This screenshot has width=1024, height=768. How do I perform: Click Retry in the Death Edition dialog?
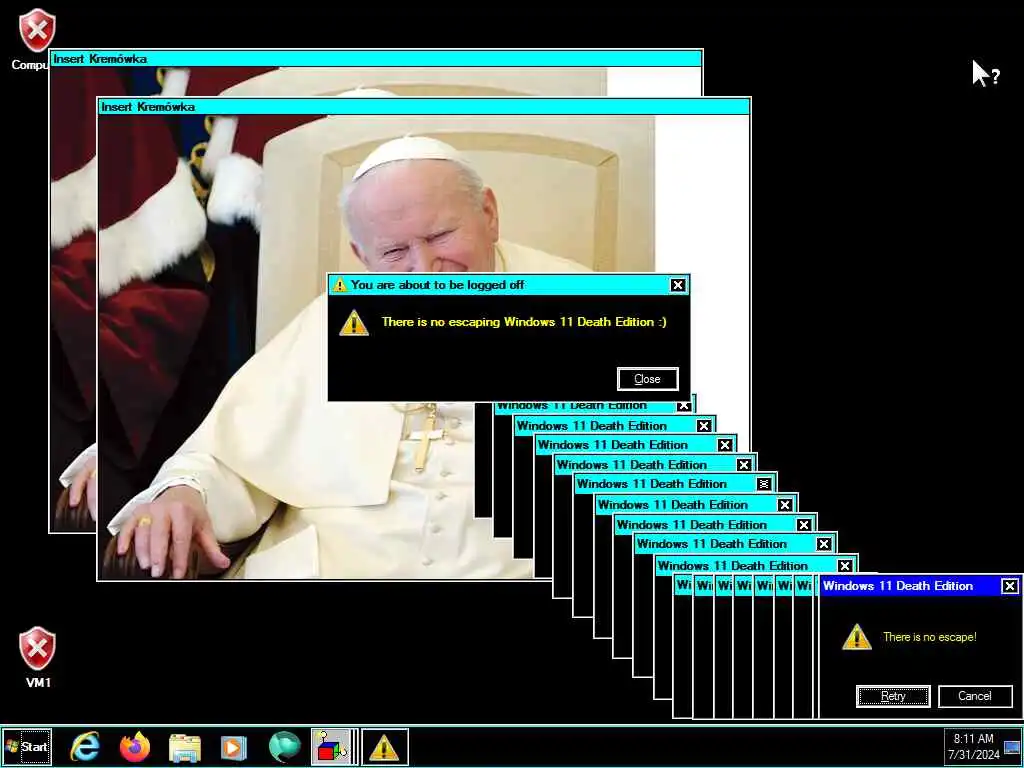pos(893,696)
